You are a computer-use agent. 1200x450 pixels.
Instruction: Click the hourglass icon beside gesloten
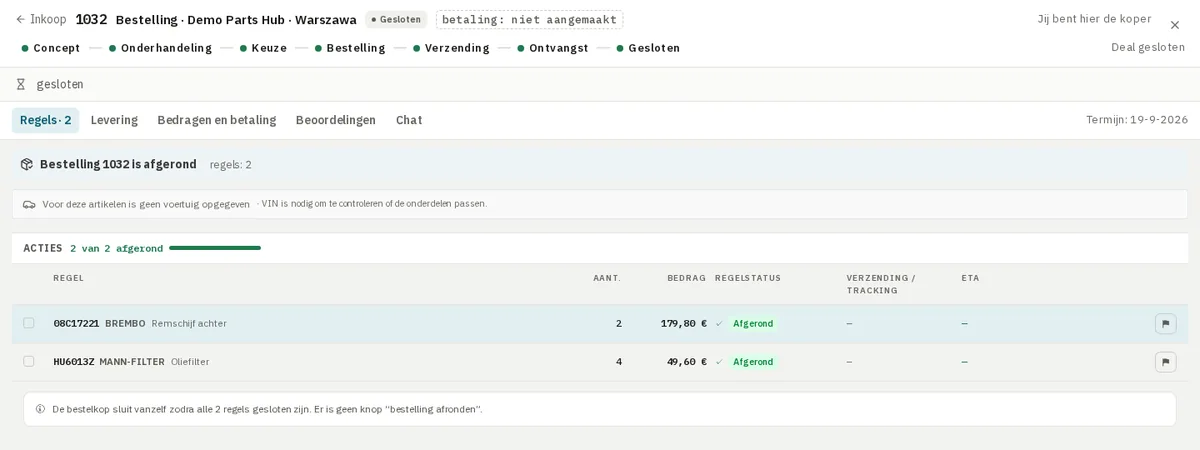21,84
